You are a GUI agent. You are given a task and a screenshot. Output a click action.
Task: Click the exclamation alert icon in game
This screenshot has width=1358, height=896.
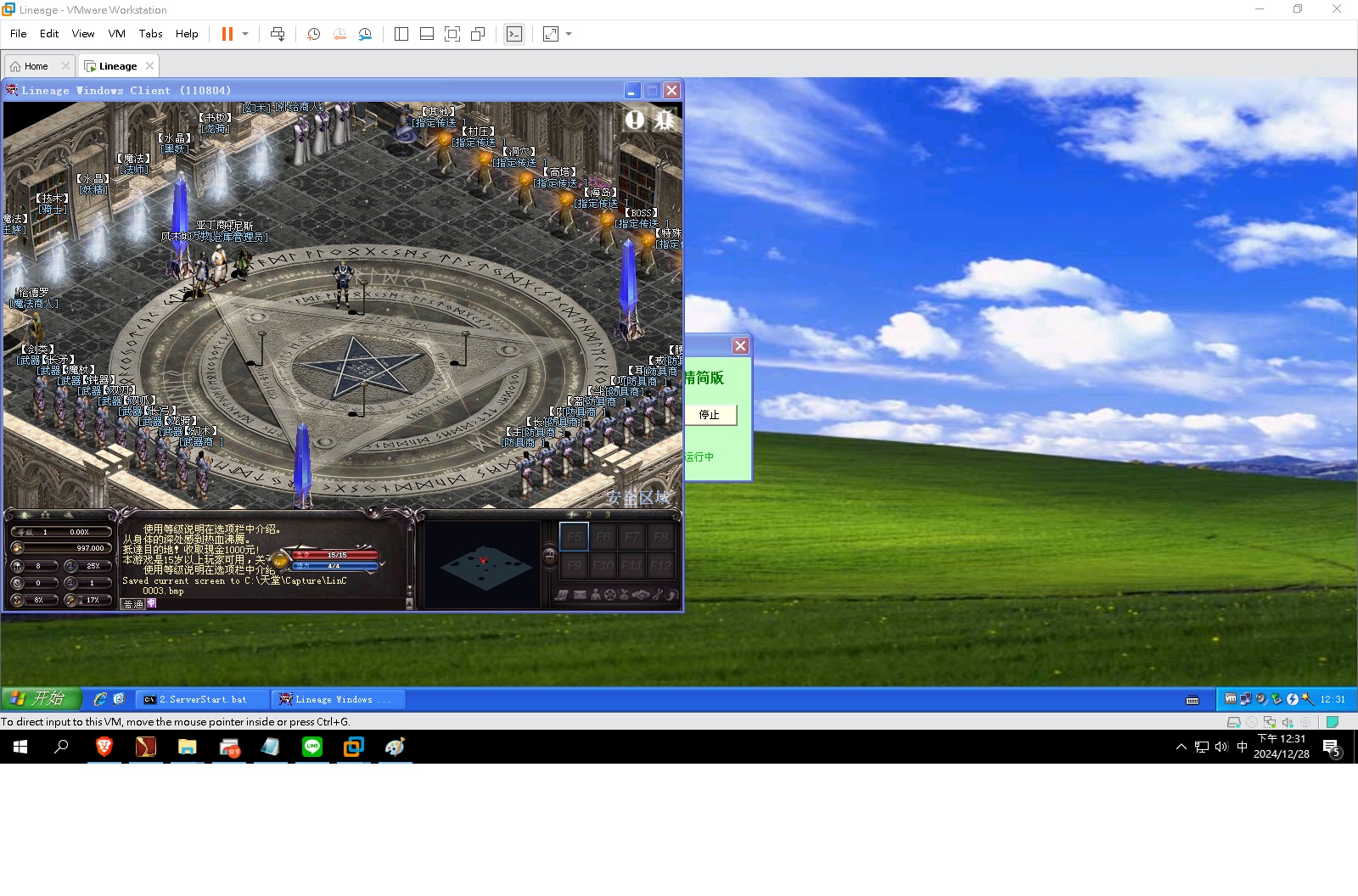[x=635, y=120]
